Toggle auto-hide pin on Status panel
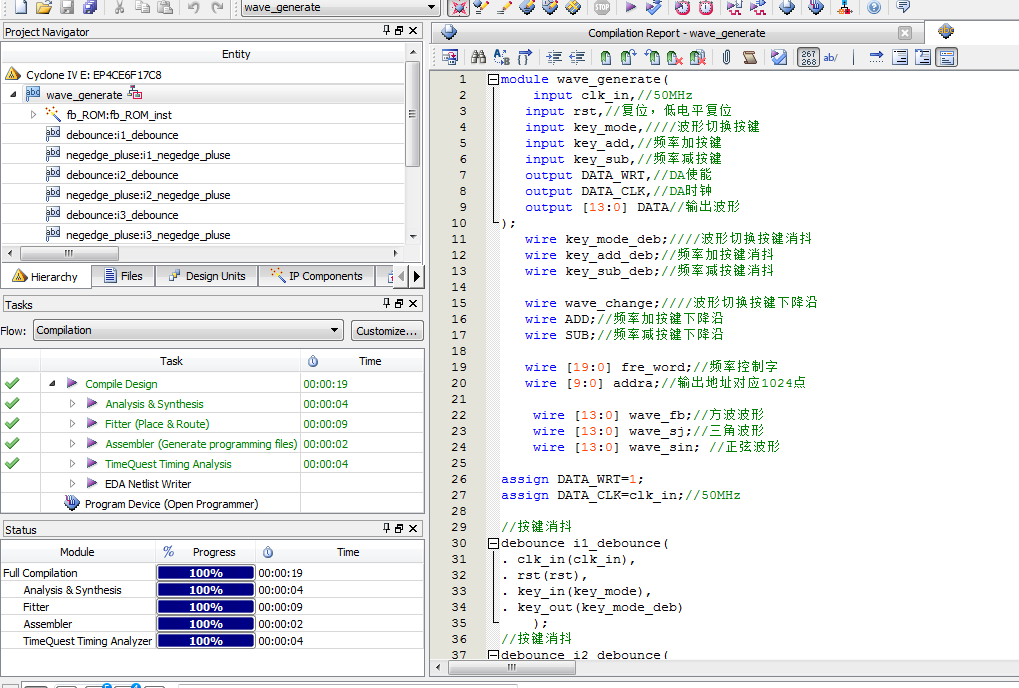1019x688 pixels. coord(387,528)
